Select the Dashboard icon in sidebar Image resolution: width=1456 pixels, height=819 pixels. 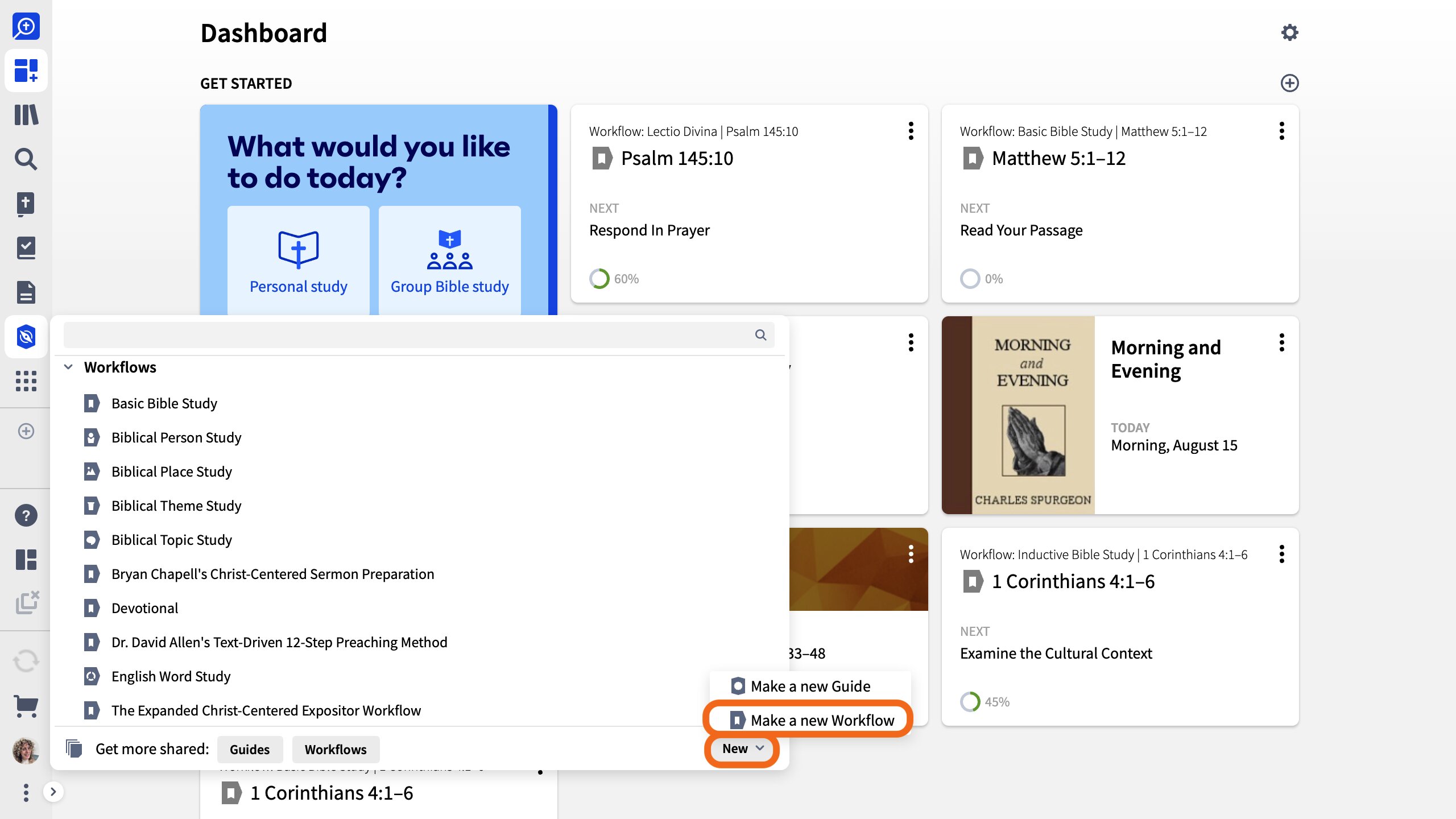click(x=26, y=71)
